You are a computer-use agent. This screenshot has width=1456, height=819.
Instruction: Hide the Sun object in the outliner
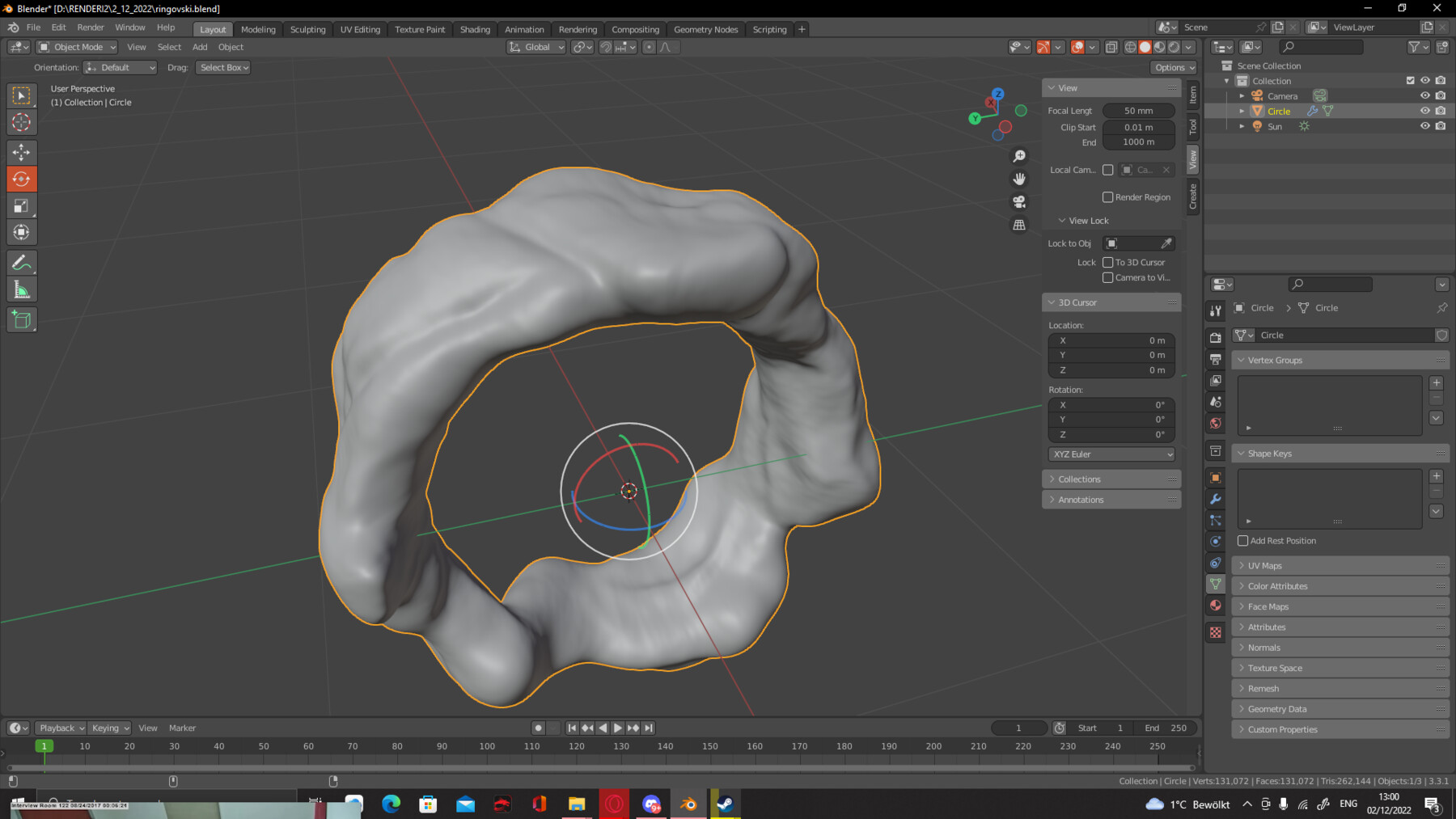pos(1424,126)
